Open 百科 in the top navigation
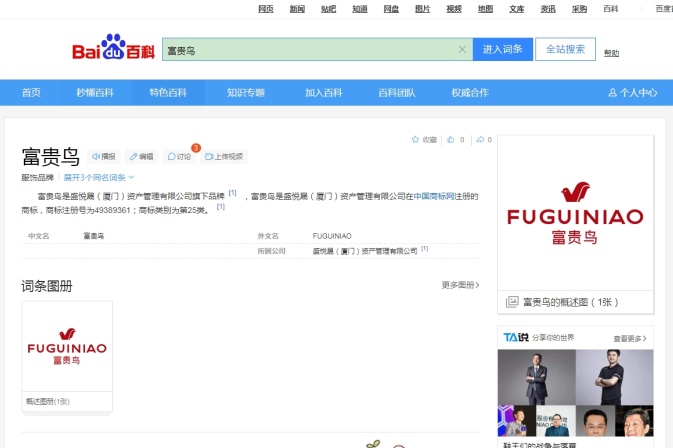 pos(610,9)
